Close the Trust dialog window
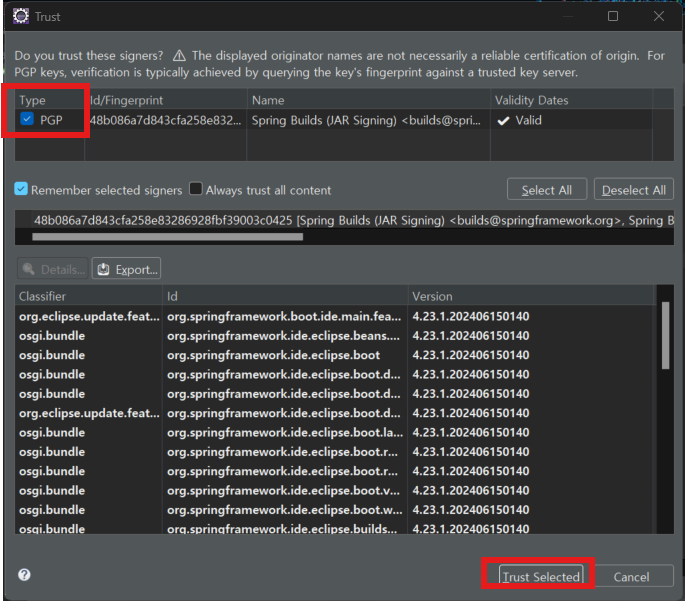685x601 pixels. [x=658, y=16]
